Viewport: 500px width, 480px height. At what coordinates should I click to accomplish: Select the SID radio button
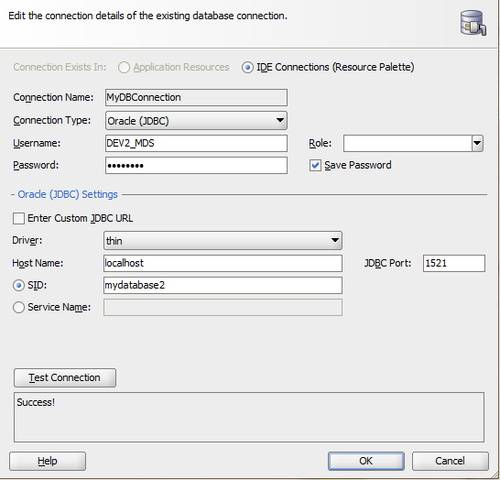coord(19,285)
